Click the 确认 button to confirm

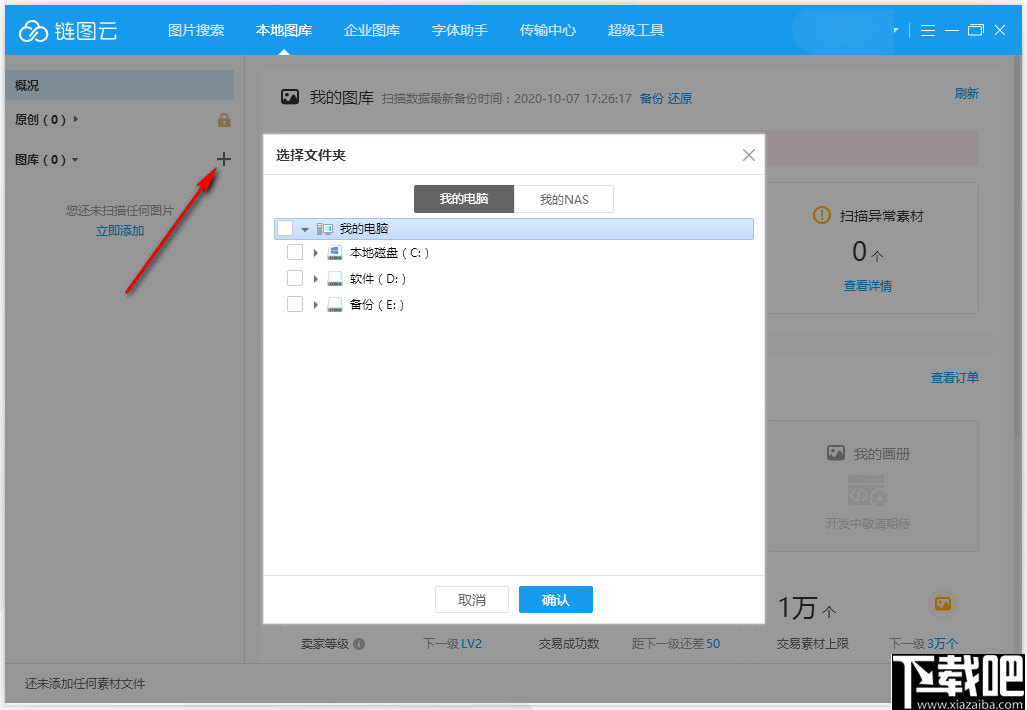pos(555,599)
